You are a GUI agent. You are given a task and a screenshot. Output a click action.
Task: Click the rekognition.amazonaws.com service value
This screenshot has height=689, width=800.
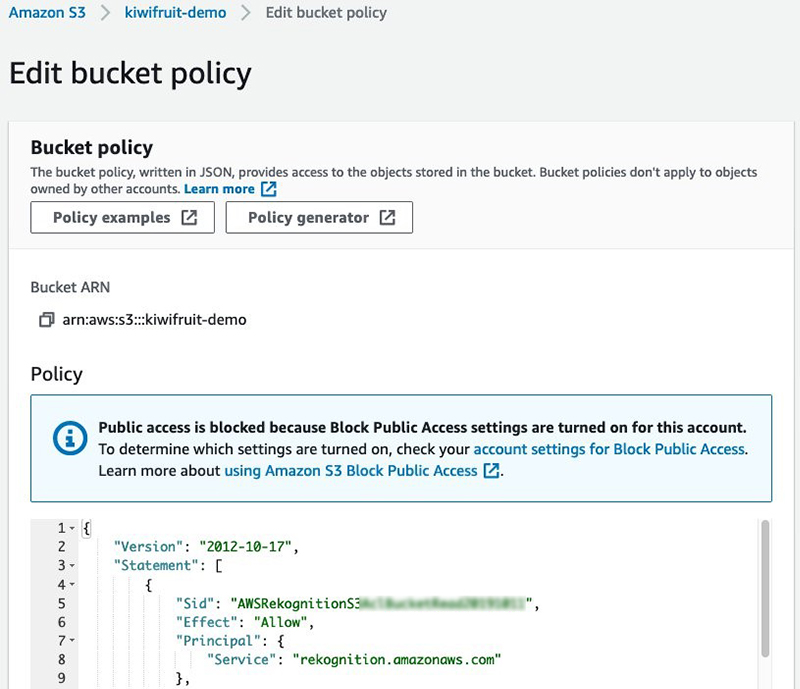[x=397, y=659]
